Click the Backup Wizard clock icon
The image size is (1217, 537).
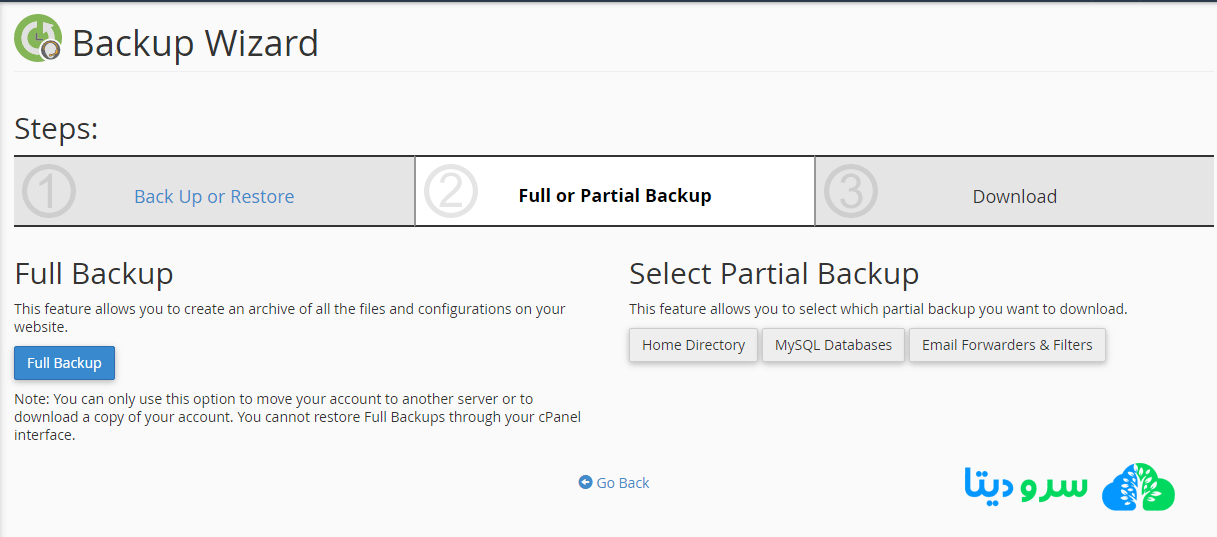(38, 40)
